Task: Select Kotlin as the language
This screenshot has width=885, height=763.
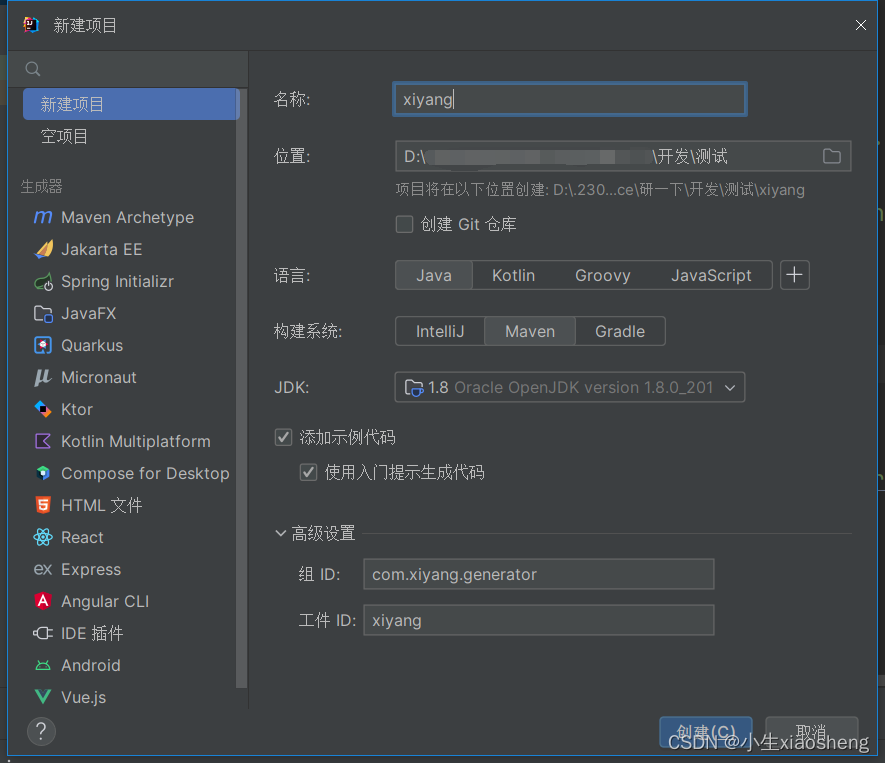Action: [x=513, y=275]
